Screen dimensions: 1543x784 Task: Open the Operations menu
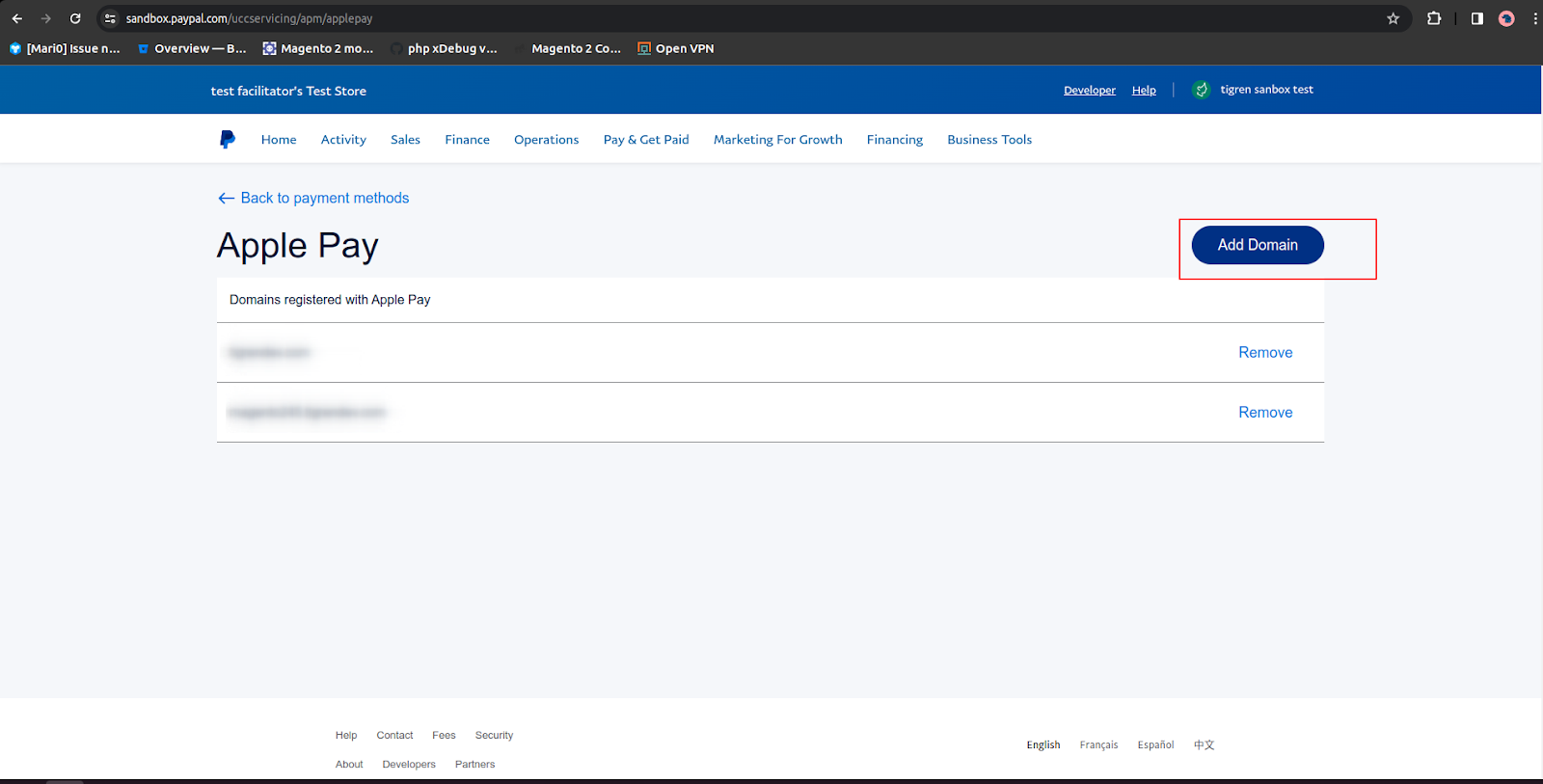[546, 140]
